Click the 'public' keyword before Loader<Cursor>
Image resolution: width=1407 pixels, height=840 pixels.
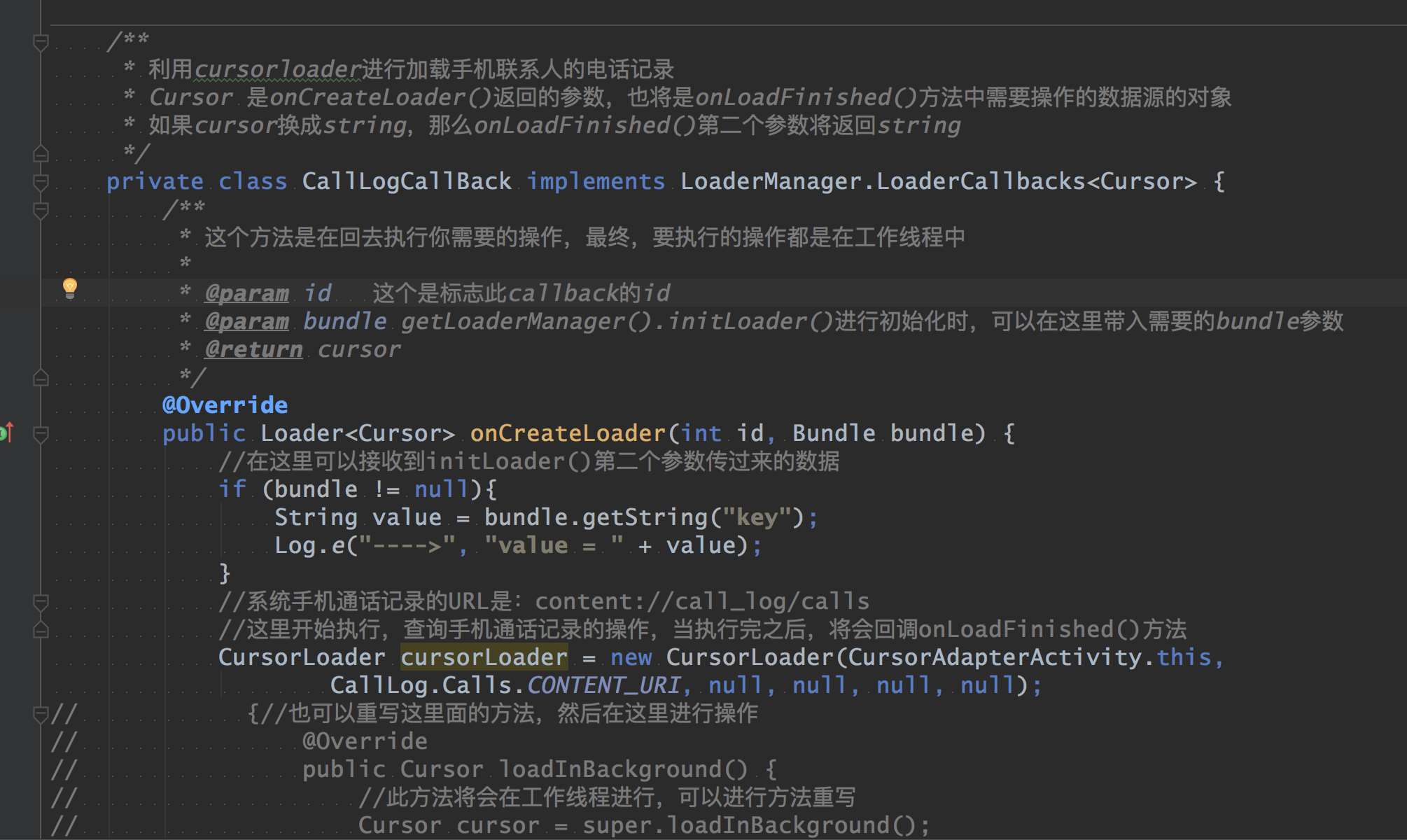point(204,434)
